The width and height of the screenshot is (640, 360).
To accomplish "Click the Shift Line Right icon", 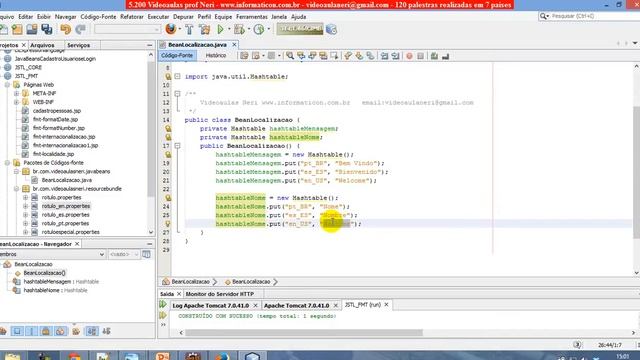I will click(x=395, y=56).
